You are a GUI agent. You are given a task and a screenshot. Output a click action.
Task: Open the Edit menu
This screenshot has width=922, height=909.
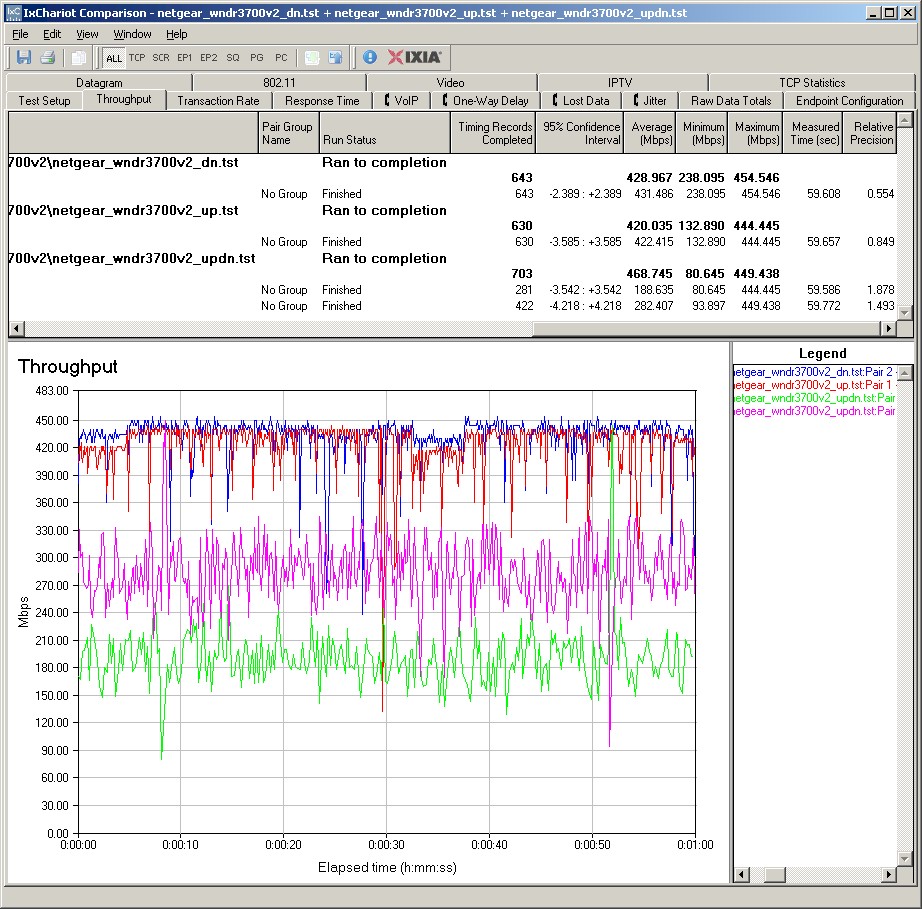(x=52, y=34)
